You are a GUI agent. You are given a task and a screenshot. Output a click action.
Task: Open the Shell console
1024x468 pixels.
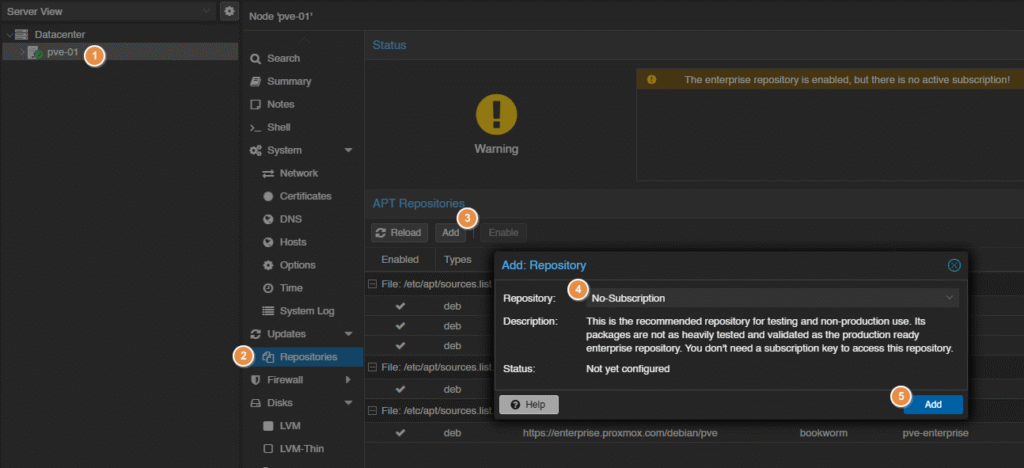[278, 127]
